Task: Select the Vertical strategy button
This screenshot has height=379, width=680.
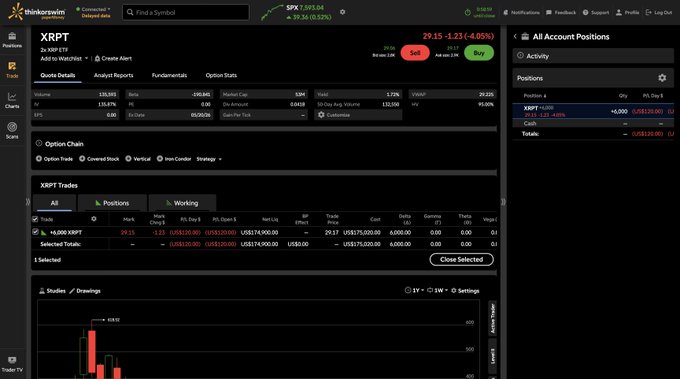Action: (138, 159)
